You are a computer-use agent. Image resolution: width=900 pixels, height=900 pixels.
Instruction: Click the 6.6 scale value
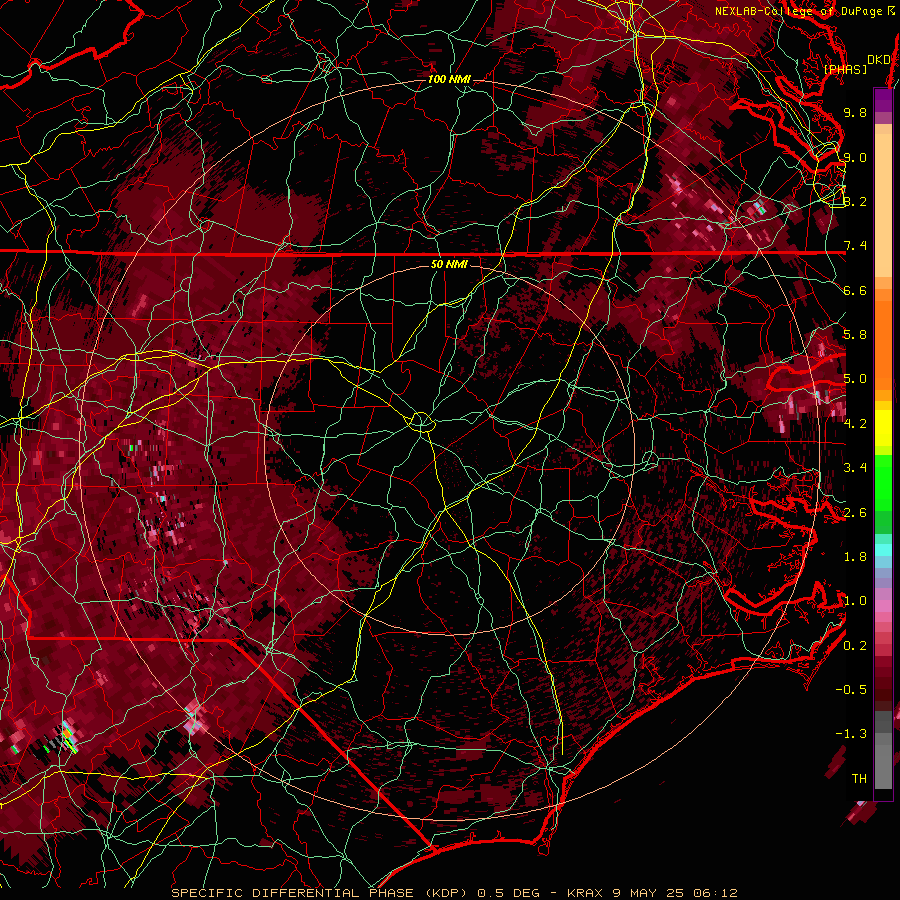point(855,290)
